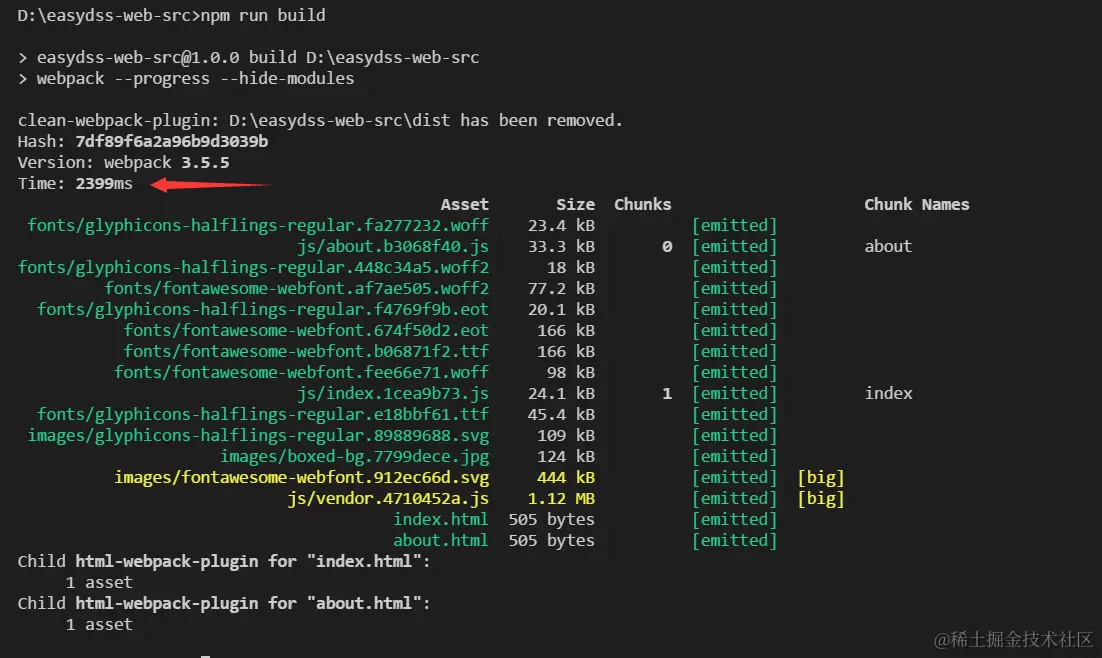Click the npm run build command text
Viewport: 1102px width, 658px height.
(263, 15)
